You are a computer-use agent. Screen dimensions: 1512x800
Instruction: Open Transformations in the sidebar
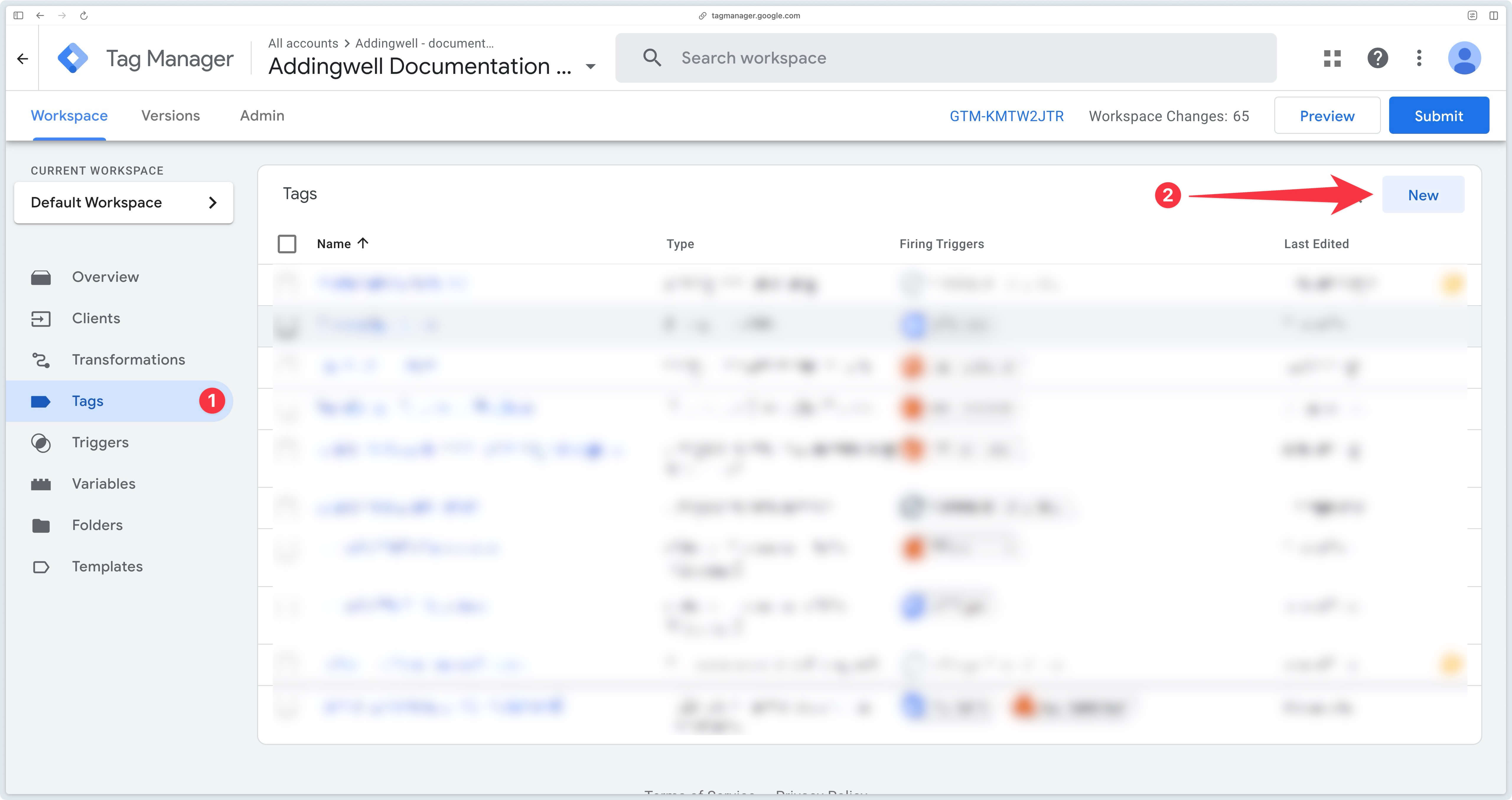point(128,360)
